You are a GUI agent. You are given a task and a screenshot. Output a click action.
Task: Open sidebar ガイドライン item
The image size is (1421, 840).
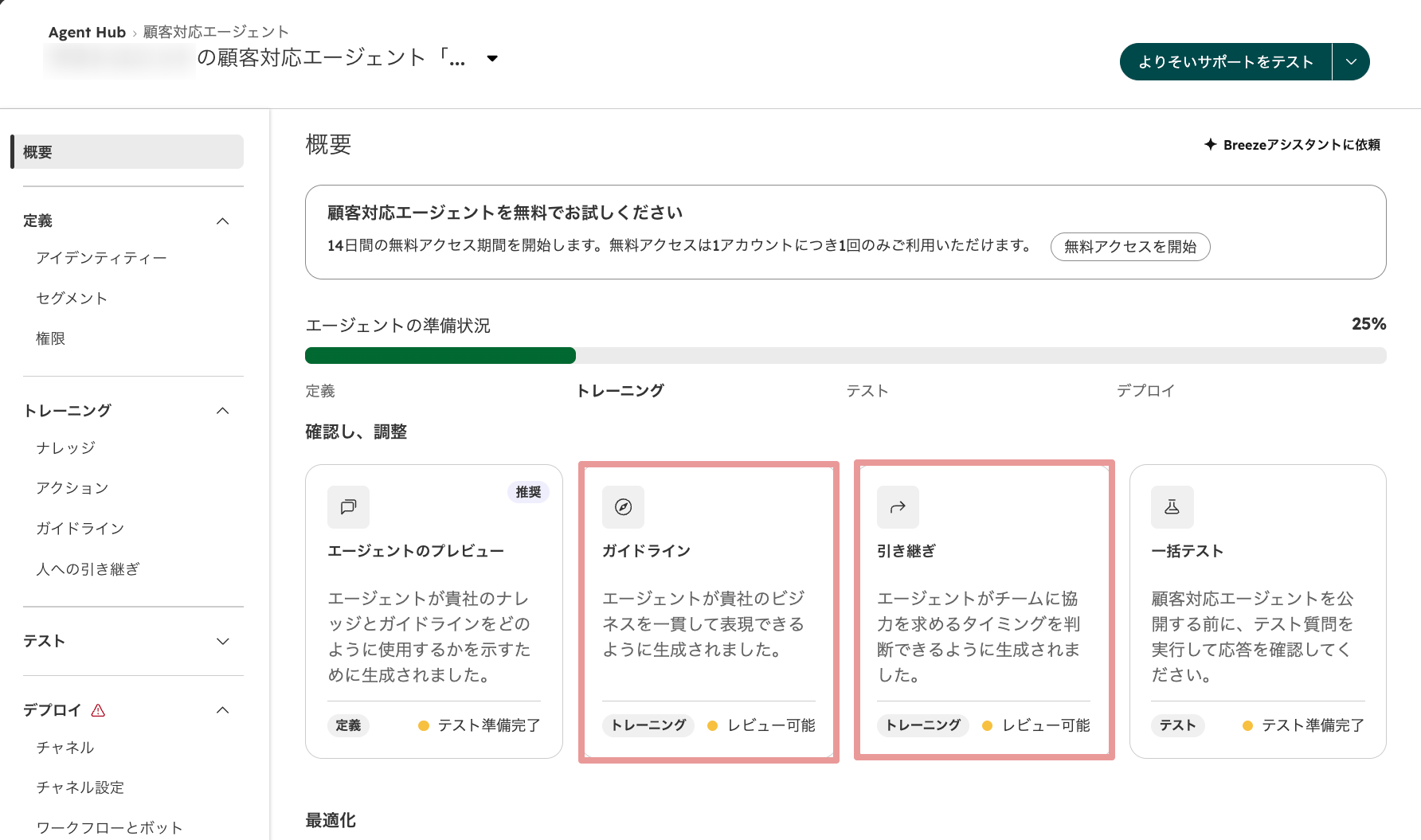coord(80,529)
